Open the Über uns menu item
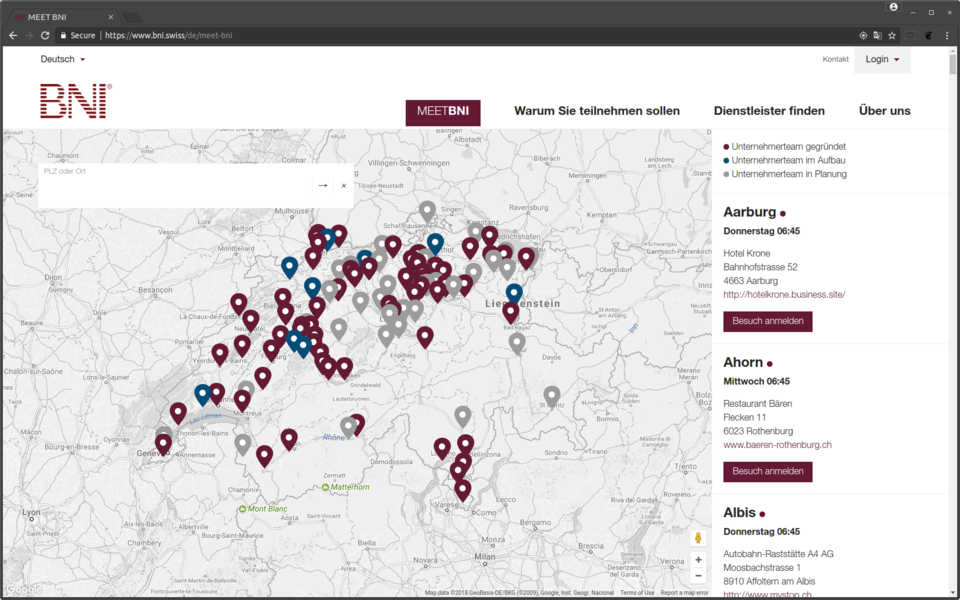This screenshot has width=960, height=600. coord(885,111)
